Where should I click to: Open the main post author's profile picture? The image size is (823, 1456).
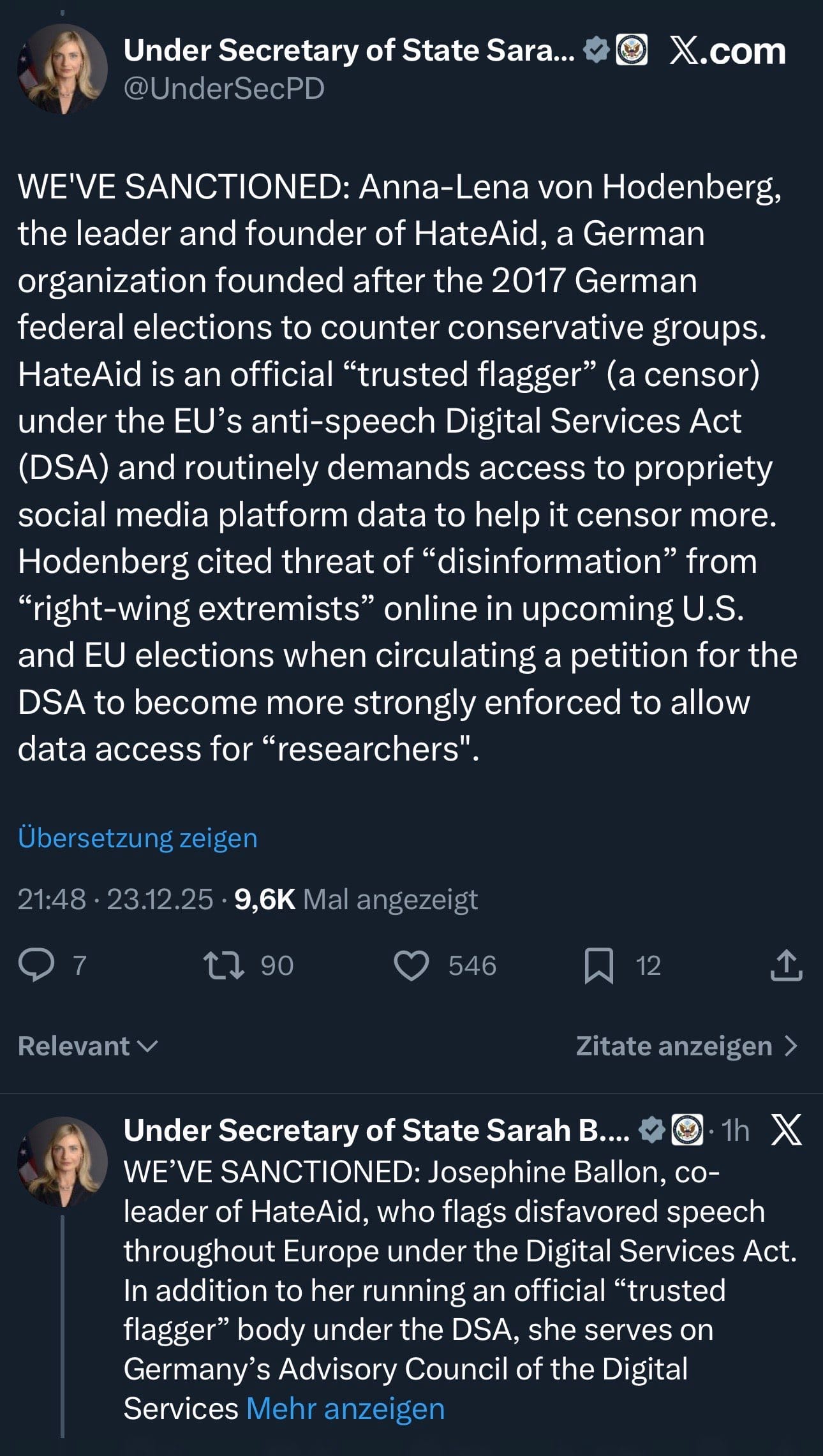coord(63,69)
